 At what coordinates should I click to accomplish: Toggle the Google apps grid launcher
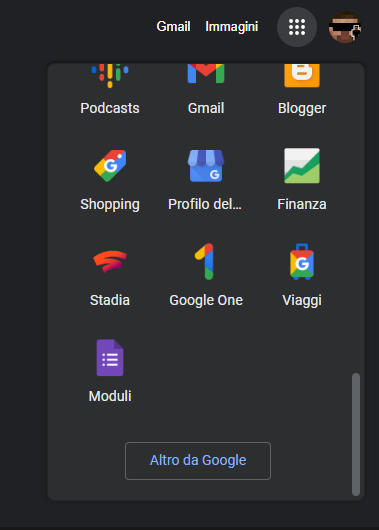point(297,27)
